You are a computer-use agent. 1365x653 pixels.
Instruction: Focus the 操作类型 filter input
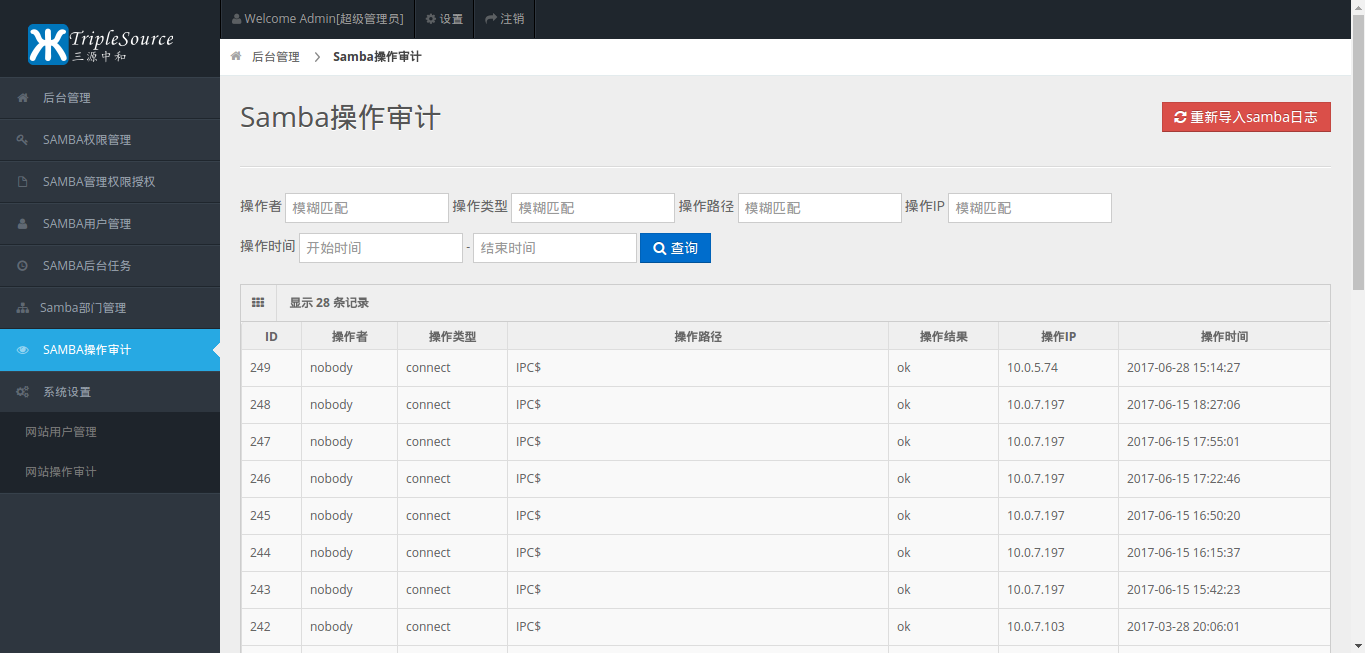point(593,208)
